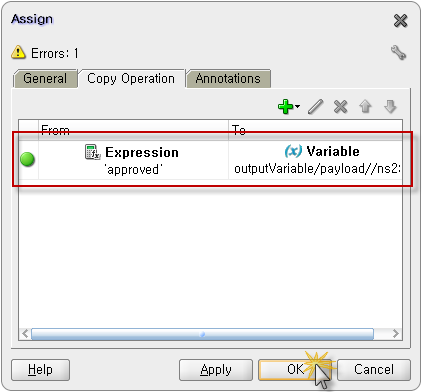Close the Assign dialog
Screen dimensions: 422x392
click(400, 21)
